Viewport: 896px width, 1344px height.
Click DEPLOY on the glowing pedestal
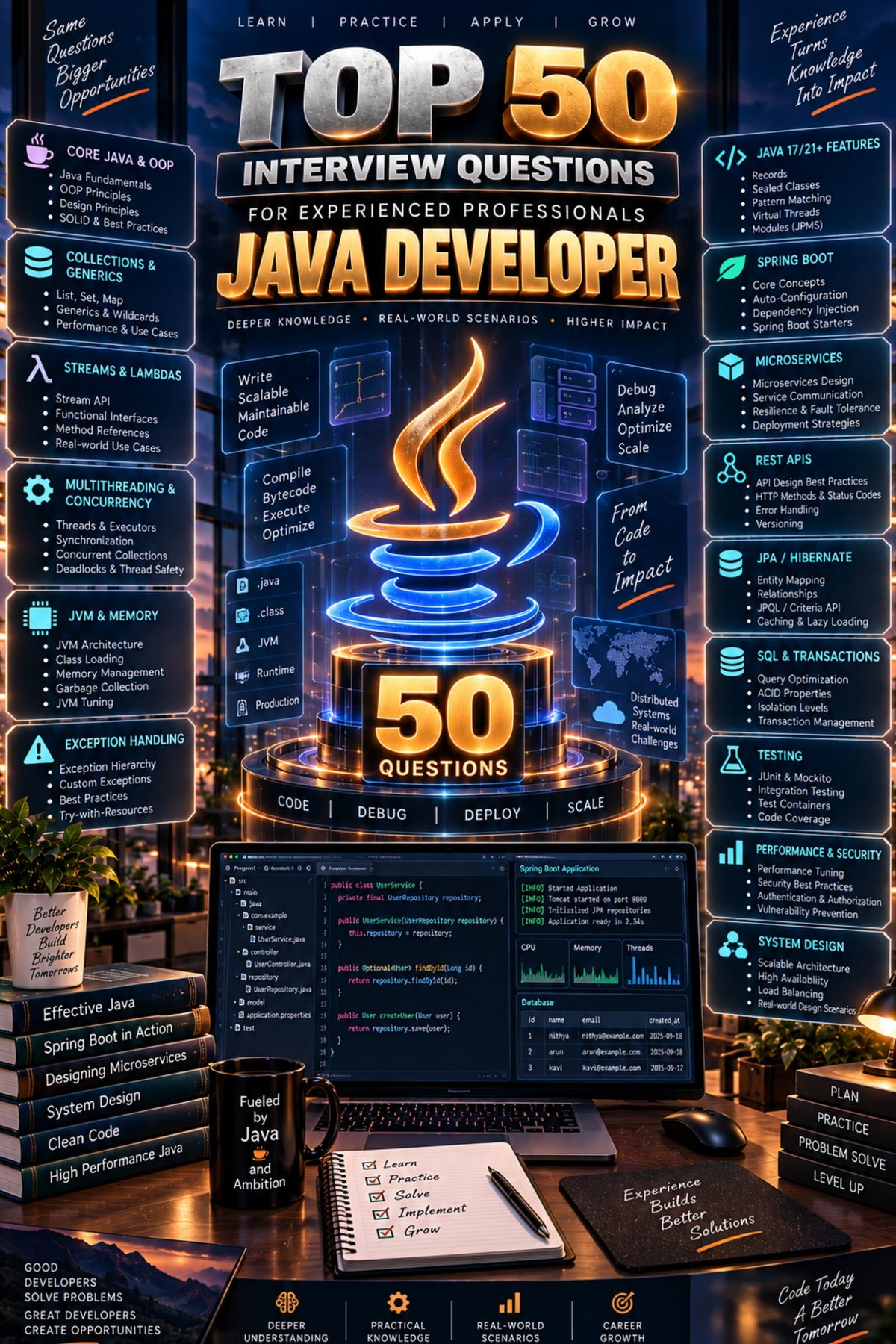(x=492, y=814)
